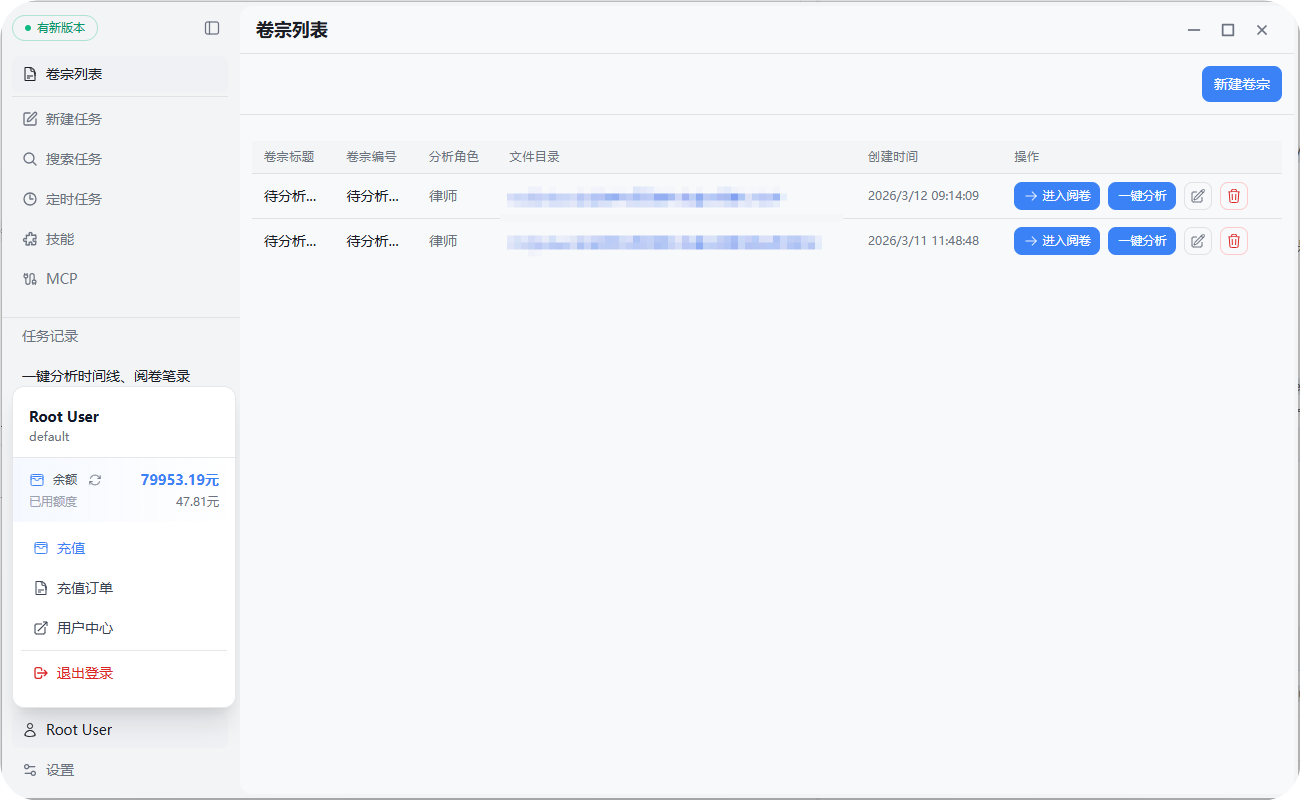The height and width of the screenshot is (800, 1300).
Task: Edit the second case file row
Action: point(1197,241)
